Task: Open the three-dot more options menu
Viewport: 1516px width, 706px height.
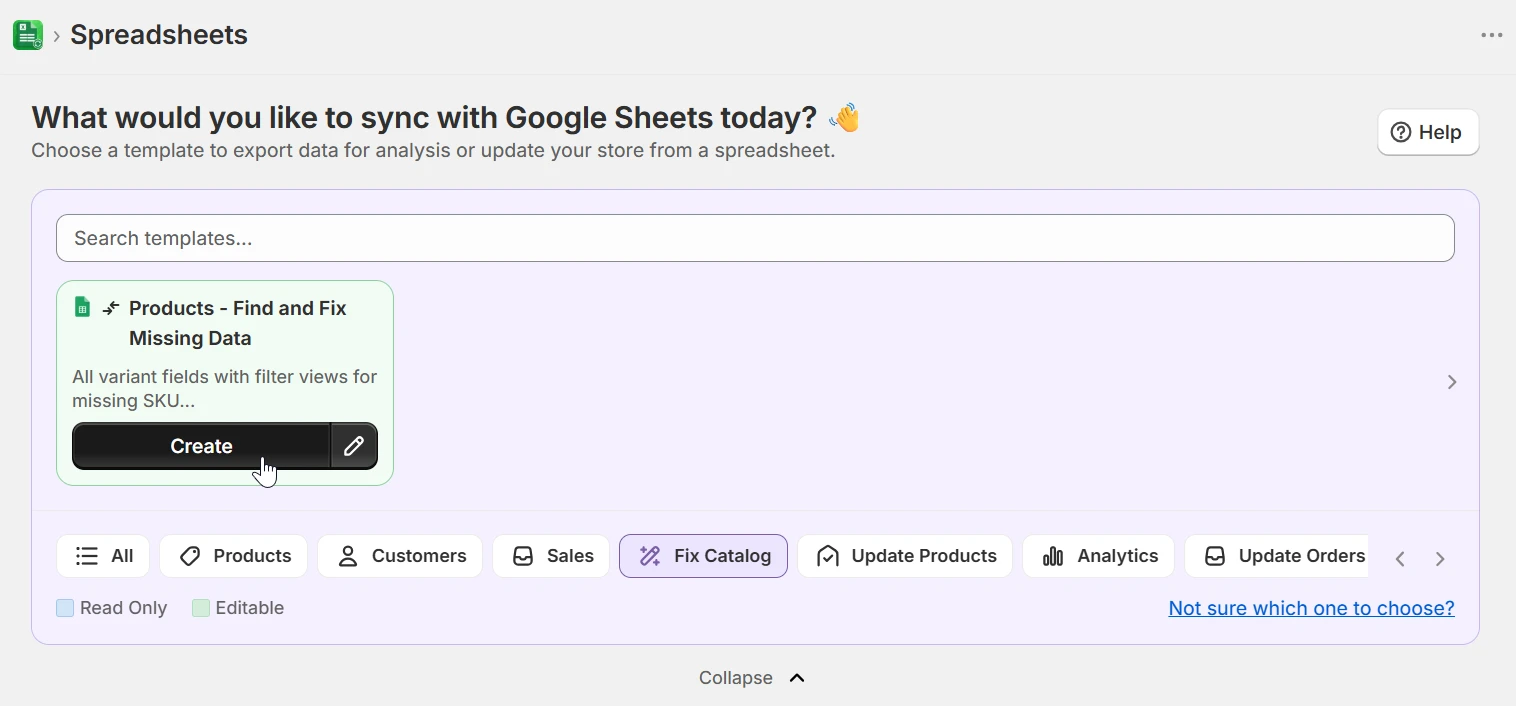Action: [x=1492, y=35]
